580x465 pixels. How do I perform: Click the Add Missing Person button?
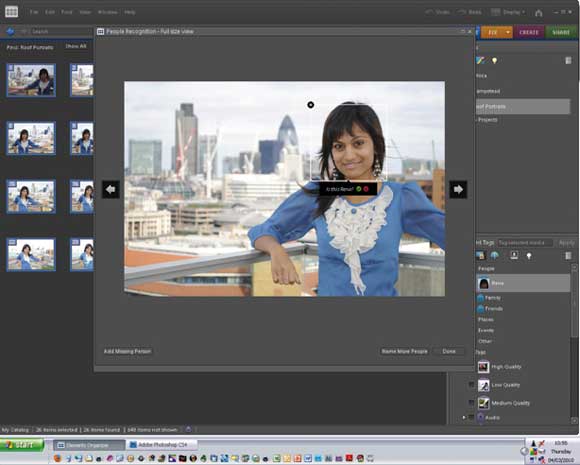click(127, 351)
